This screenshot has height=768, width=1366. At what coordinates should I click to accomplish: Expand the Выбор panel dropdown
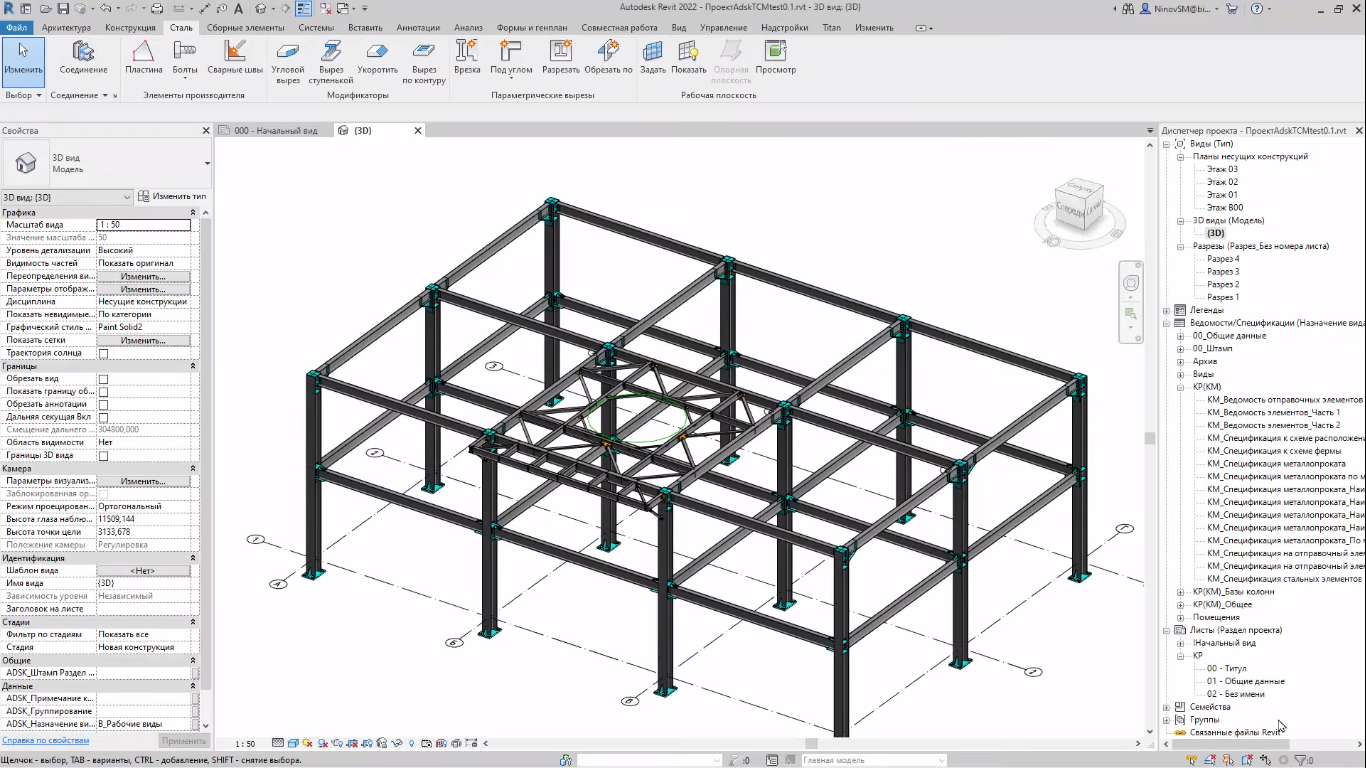pos(24,95)
